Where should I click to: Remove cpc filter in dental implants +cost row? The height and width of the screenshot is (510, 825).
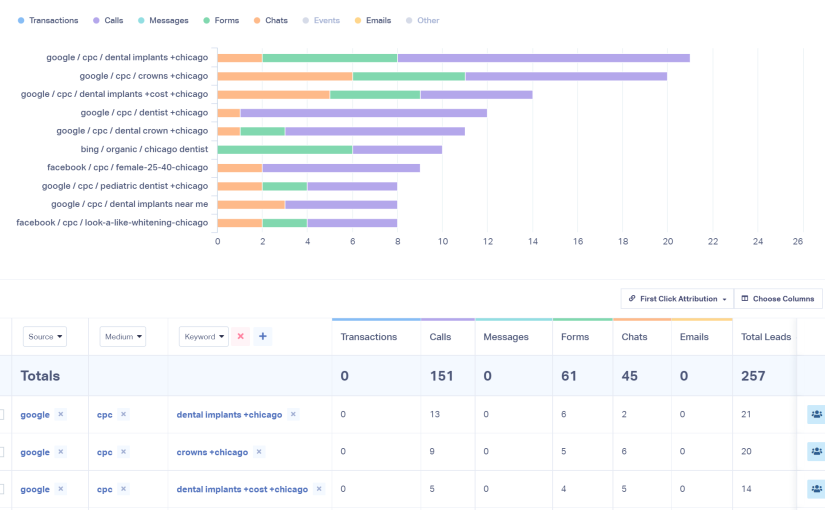point(123,489)
